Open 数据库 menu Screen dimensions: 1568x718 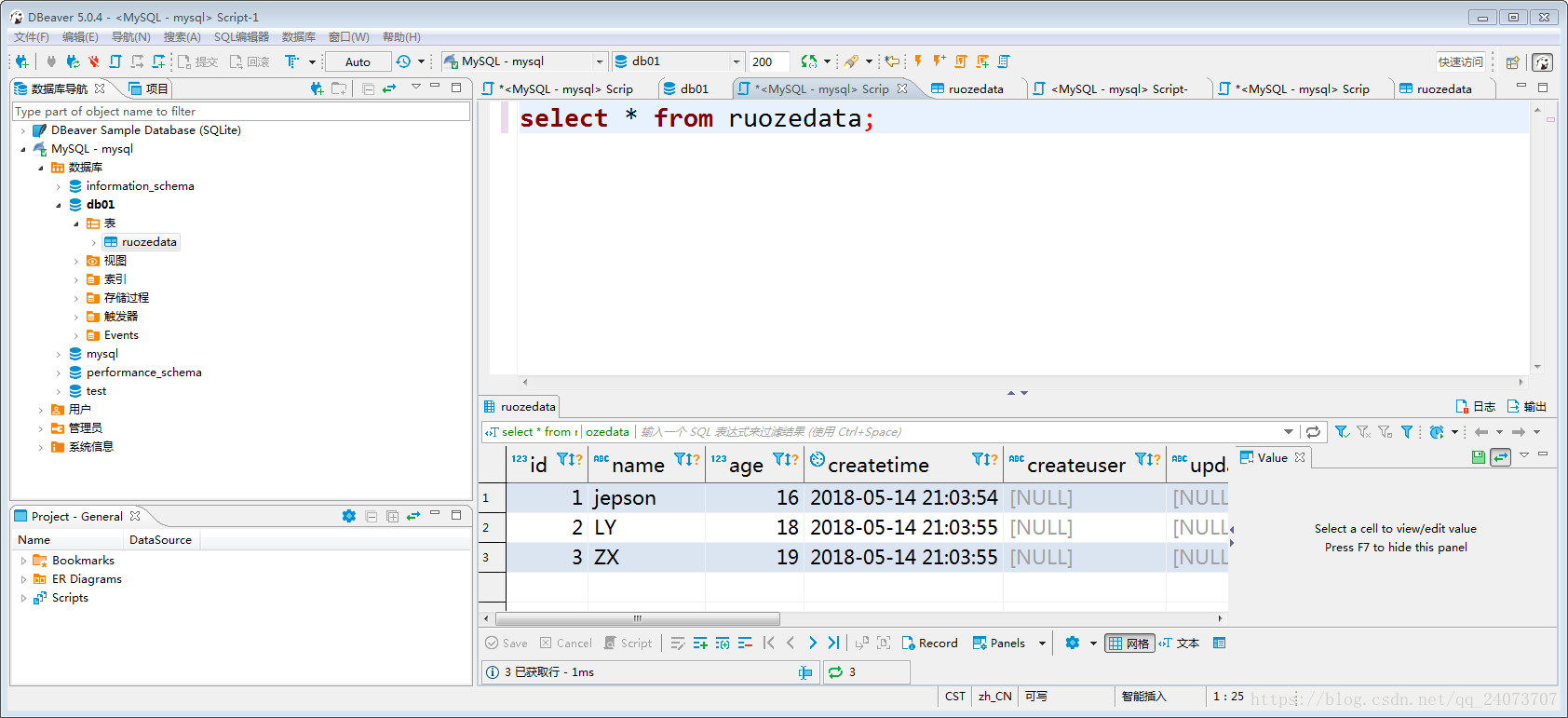tap(298, 37)
